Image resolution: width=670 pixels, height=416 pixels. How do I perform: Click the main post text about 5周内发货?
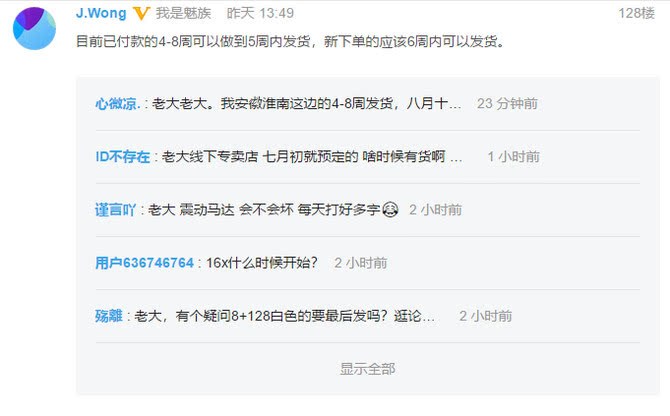[x=291, y=41]
